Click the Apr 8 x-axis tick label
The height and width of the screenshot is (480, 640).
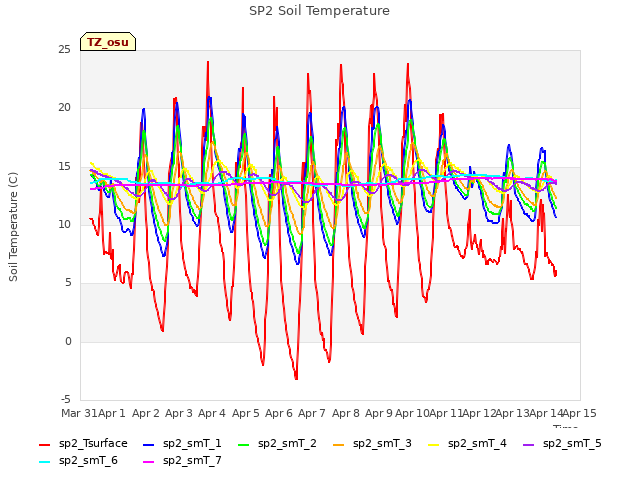coord(346,413)
